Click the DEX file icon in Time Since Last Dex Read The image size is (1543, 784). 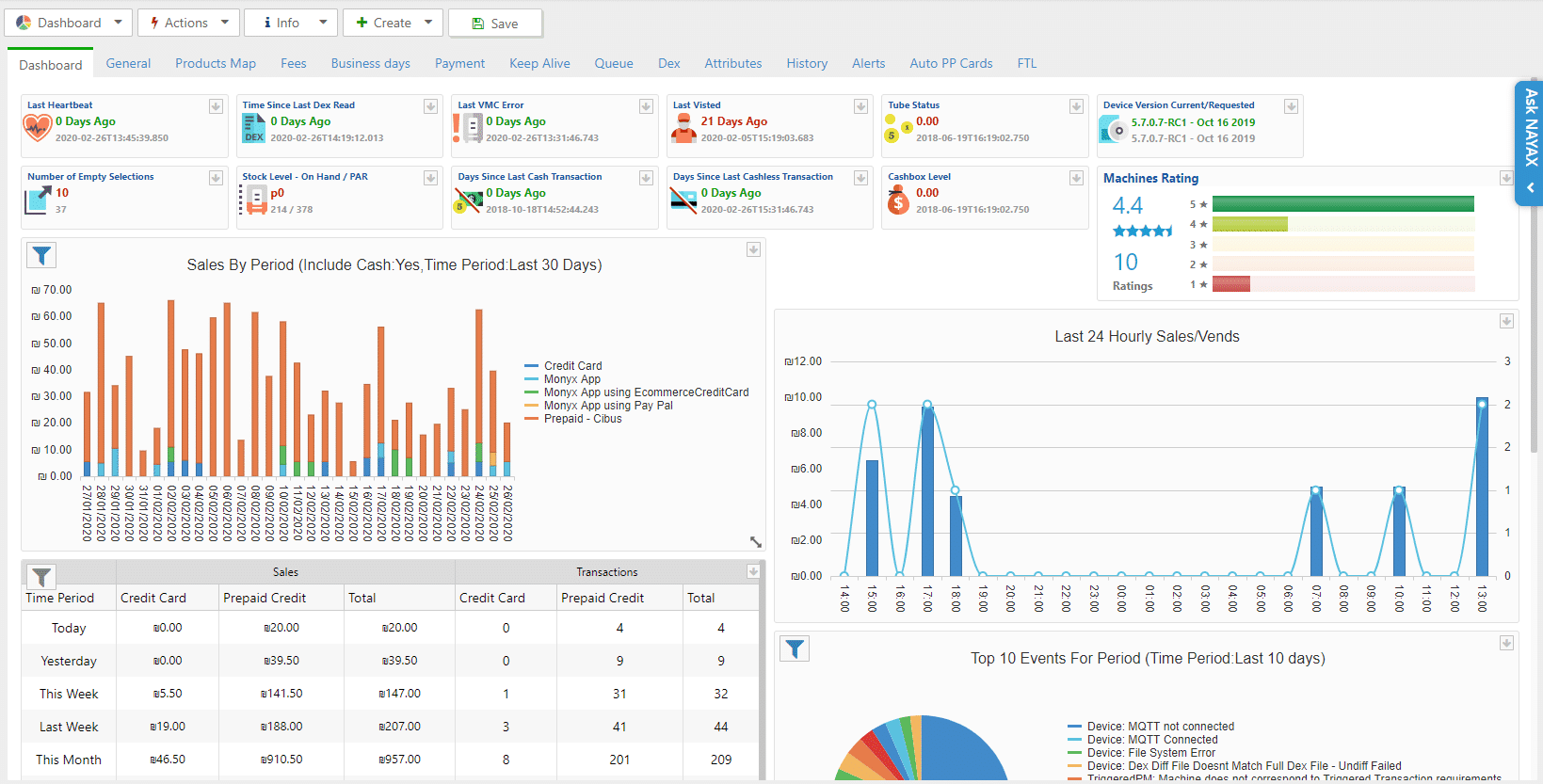[253, 128]
